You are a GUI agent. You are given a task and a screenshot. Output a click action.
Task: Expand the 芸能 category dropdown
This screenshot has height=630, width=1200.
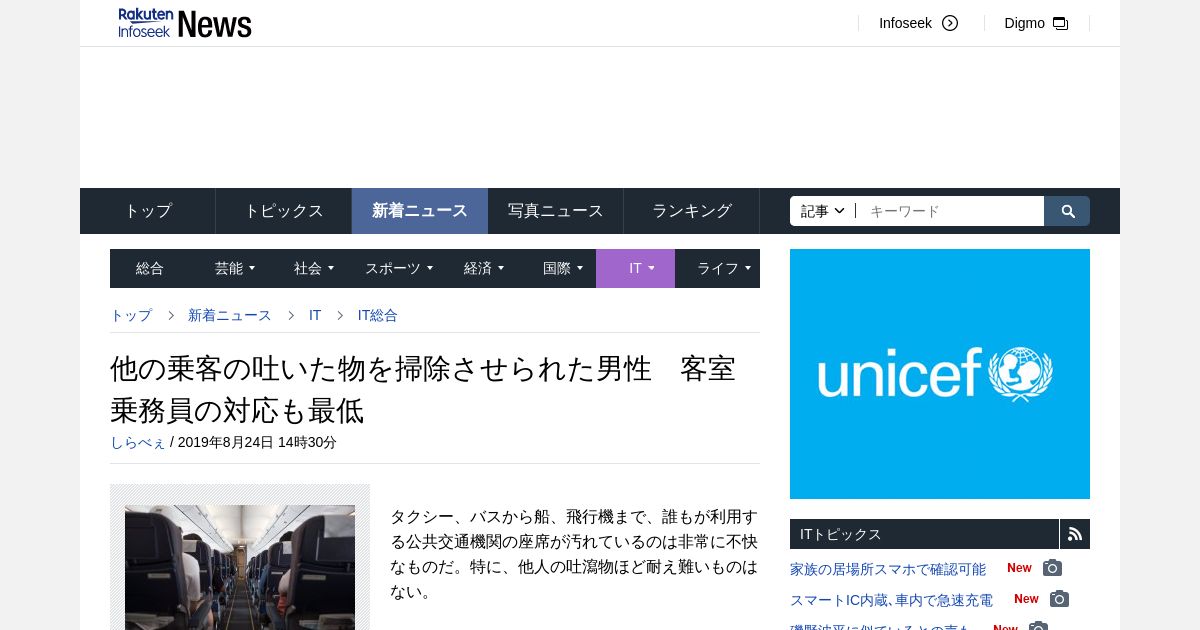point(235,268)
